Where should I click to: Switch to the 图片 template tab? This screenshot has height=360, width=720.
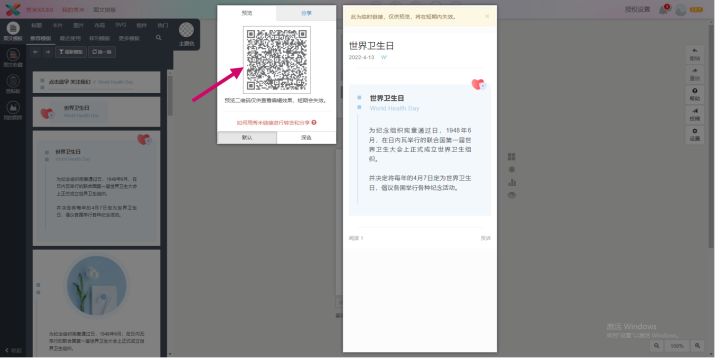click(78, 26)
